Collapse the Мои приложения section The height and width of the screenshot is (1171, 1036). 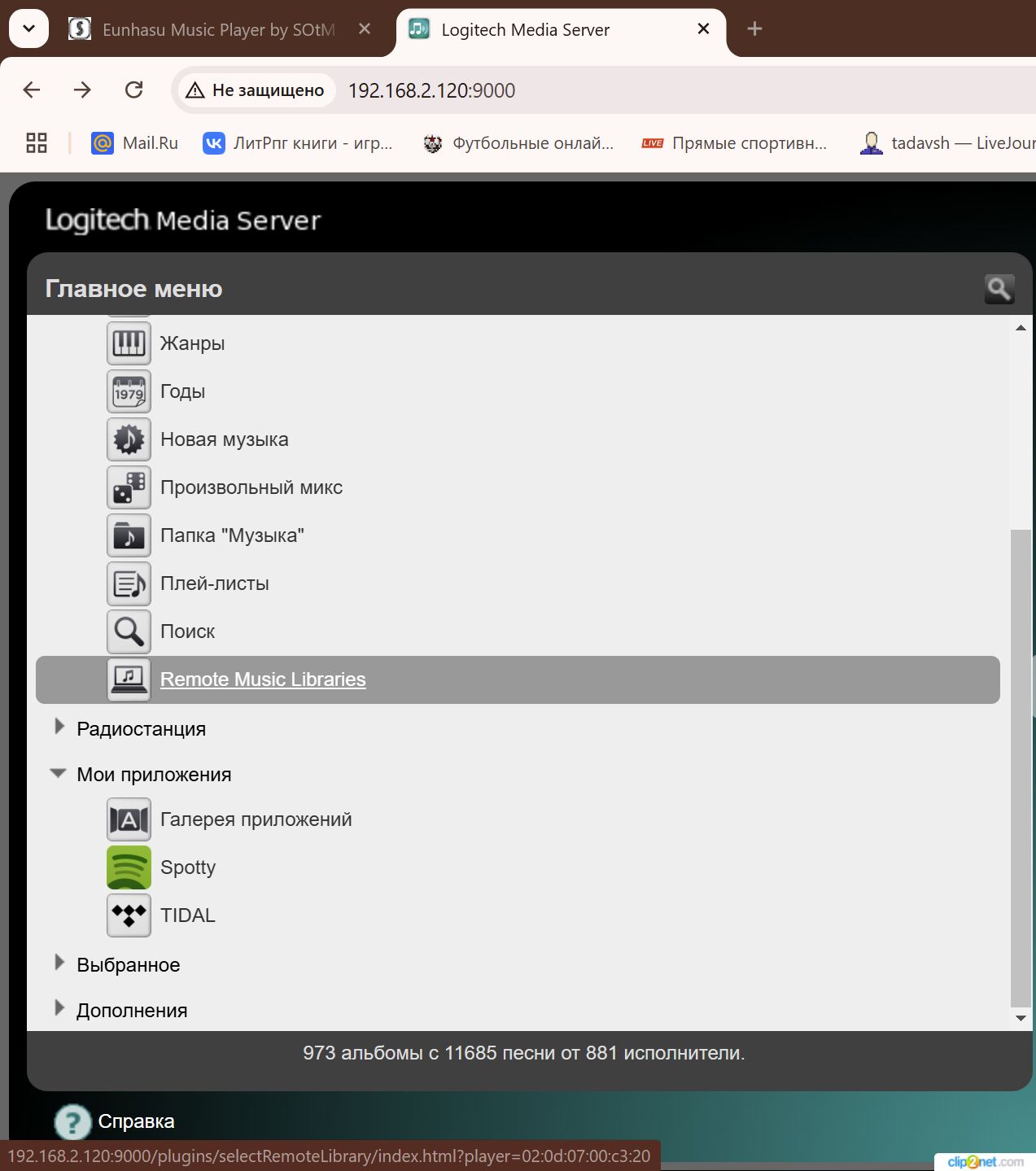click(58, 773)
